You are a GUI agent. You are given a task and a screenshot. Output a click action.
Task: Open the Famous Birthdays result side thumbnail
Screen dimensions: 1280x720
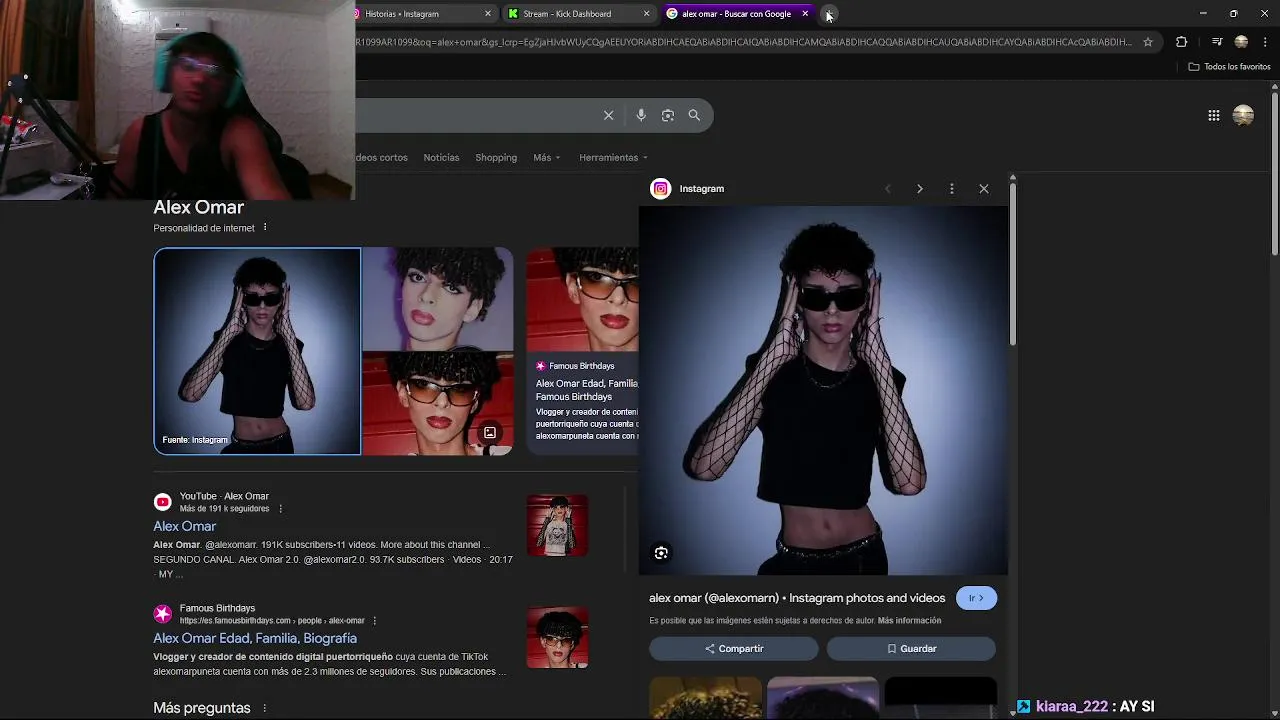[557, 637]
